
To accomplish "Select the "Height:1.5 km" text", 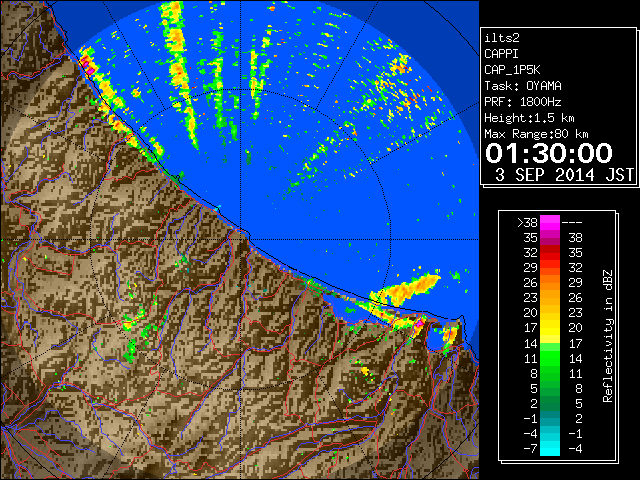I will pyautogui.click(x=529, y=118).
